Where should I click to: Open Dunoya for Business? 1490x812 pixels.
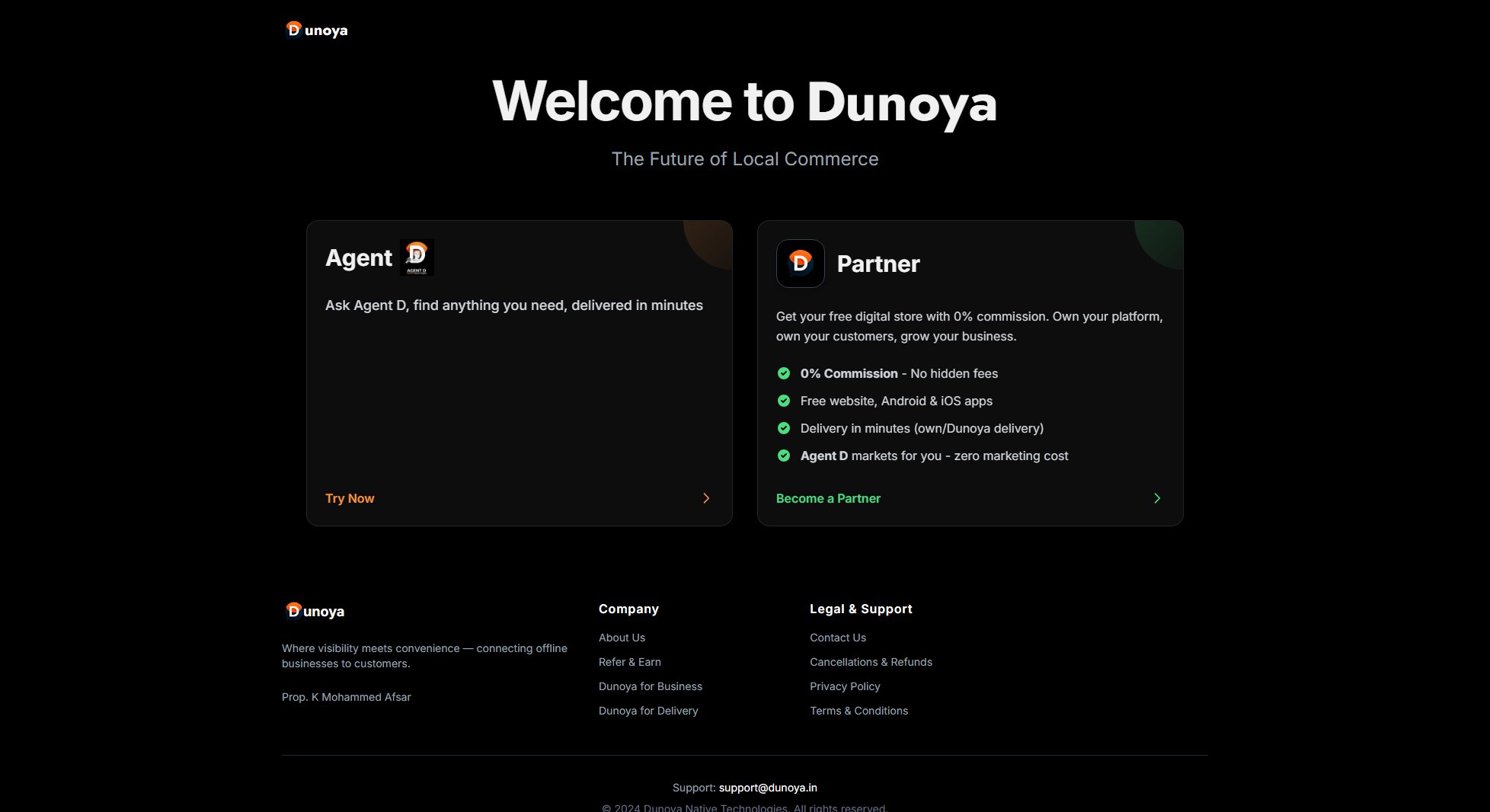click(651, 686)
